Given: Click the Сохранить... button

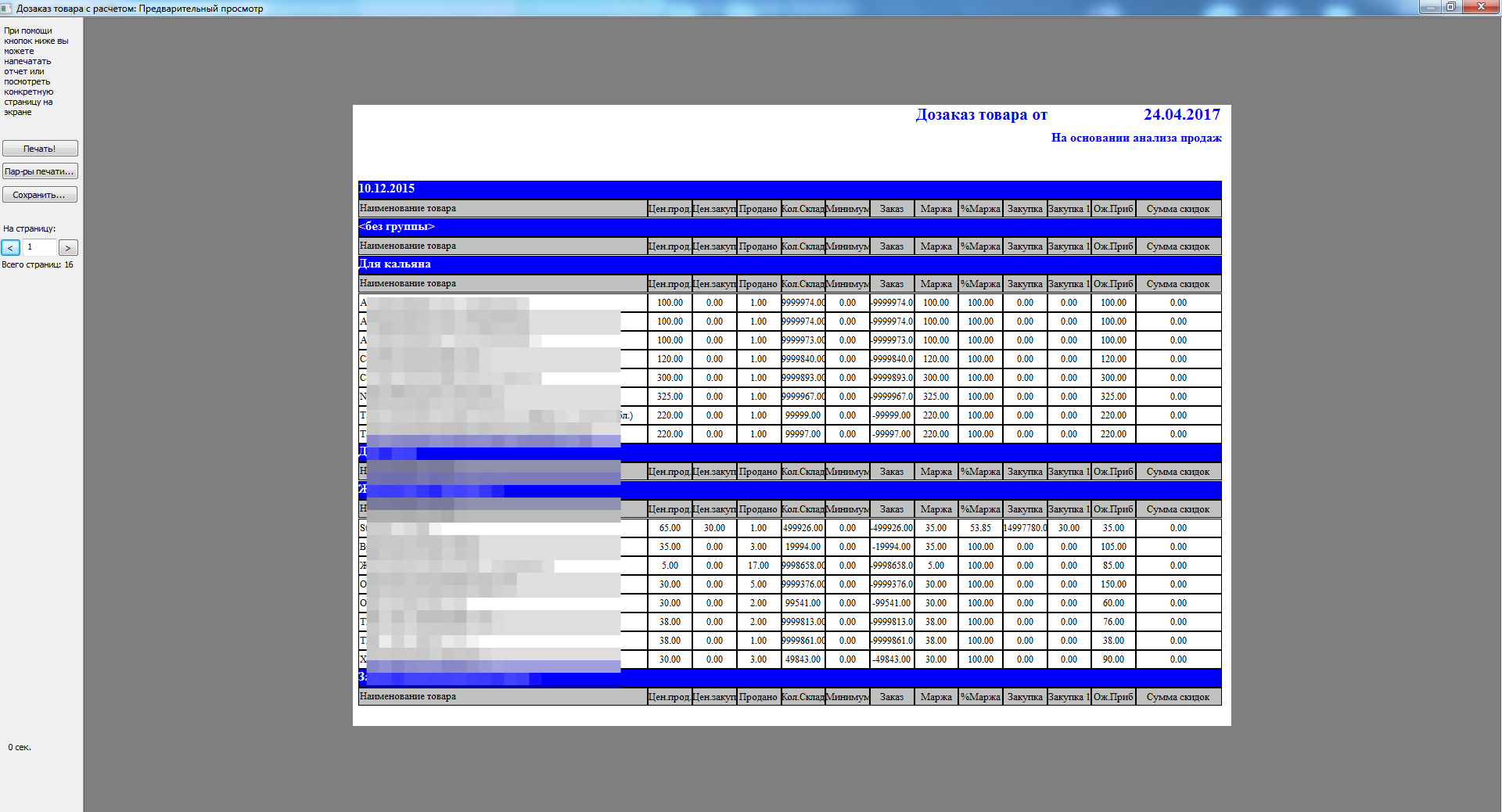Looking at the screenshot, I should [40, 195].
